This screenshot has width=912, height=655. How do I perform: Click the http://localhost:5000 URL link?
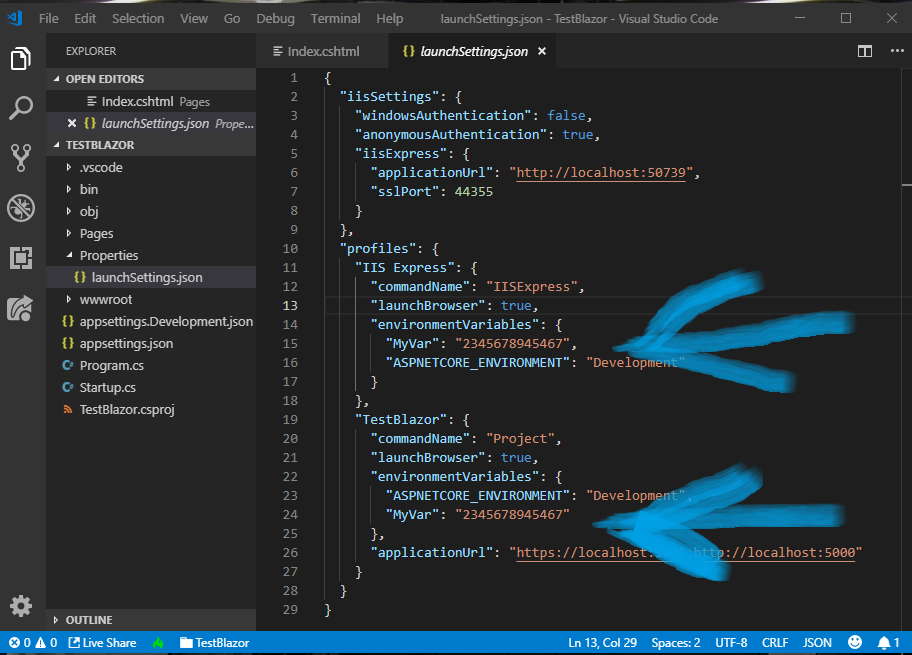point(774,553)
